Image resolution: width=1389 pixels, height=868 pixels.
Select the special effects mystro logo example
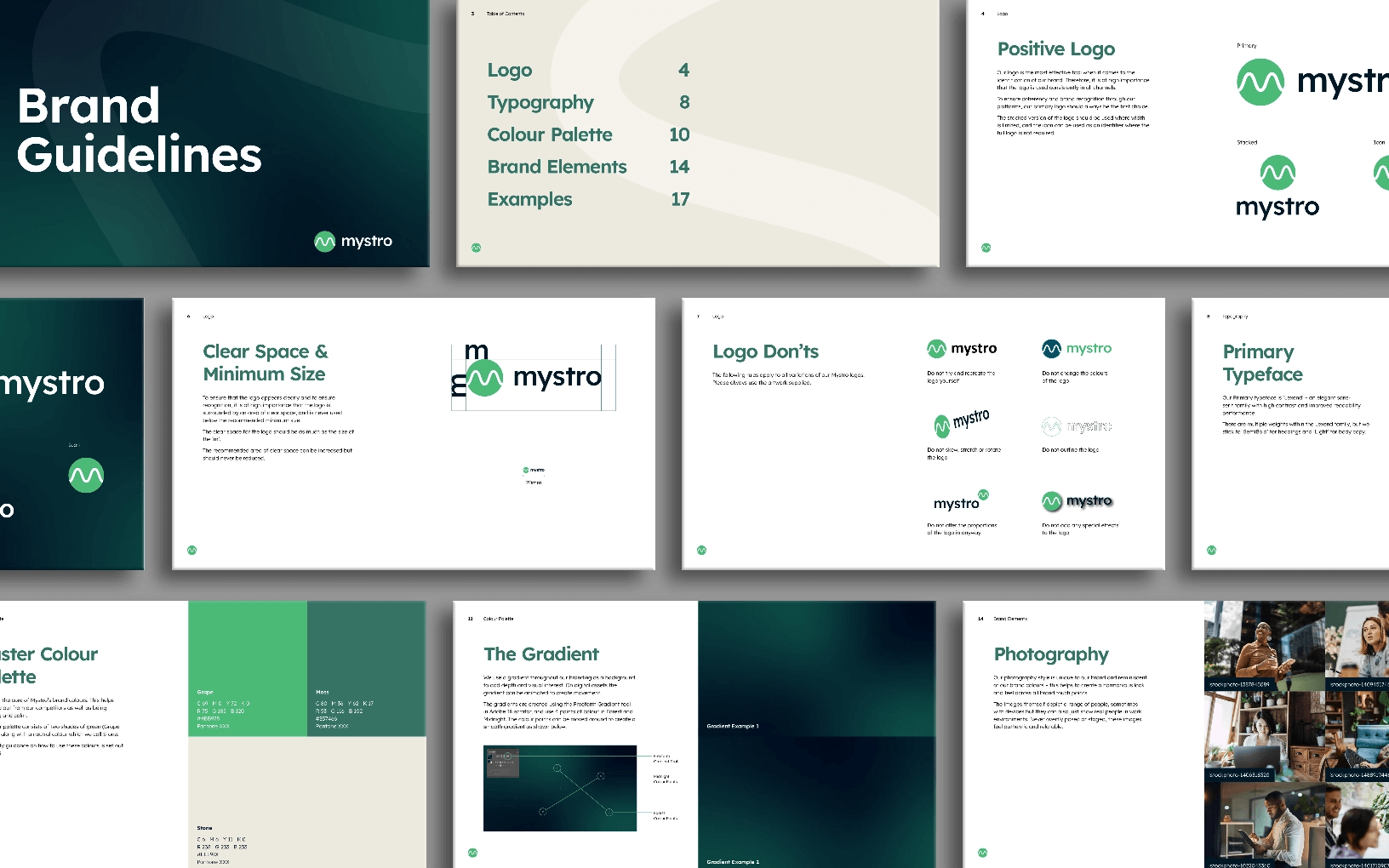(1077, 501)
